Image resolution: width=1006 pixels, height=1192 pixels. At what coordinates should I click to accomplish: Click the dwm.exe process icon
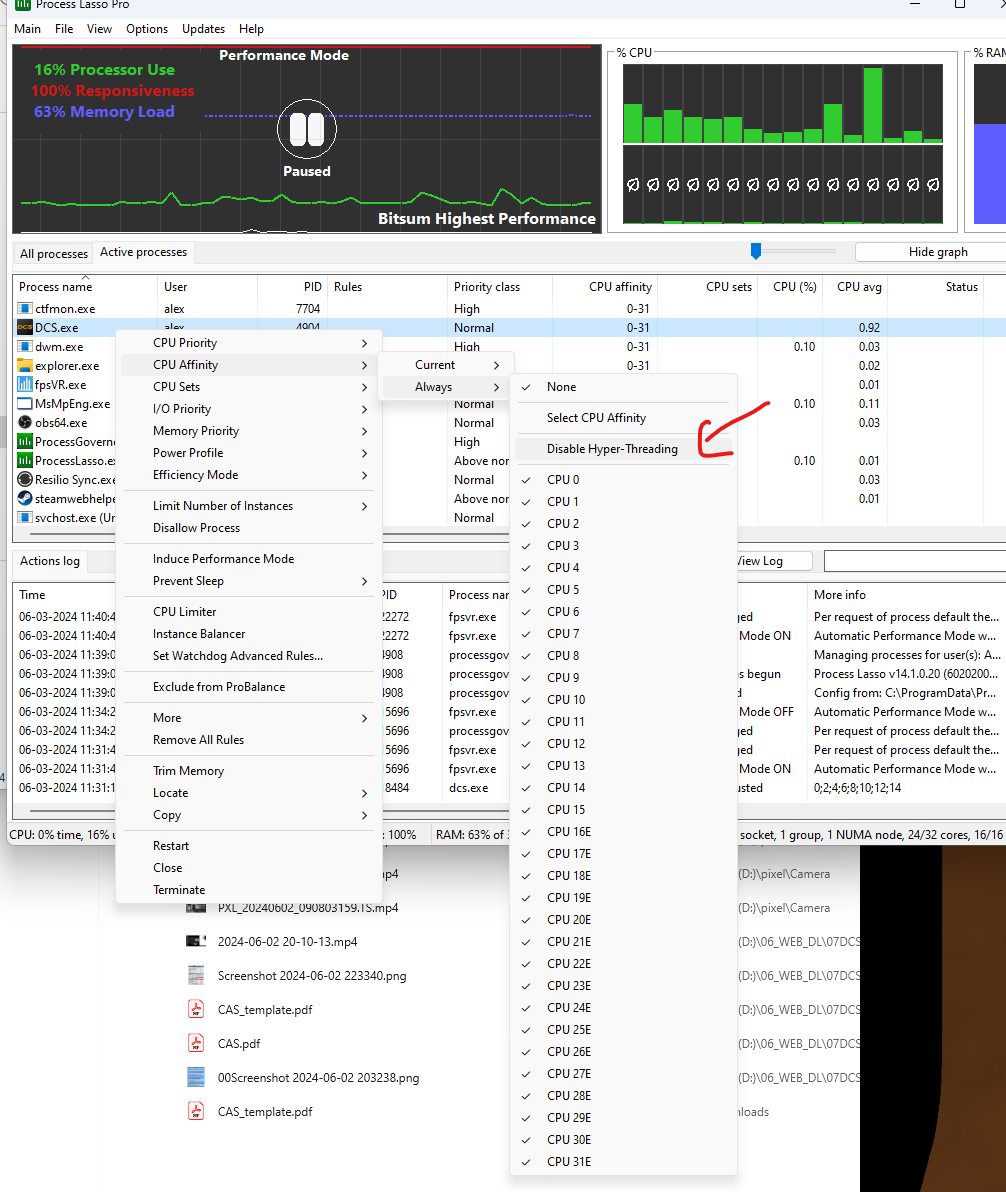coord(24,347)
